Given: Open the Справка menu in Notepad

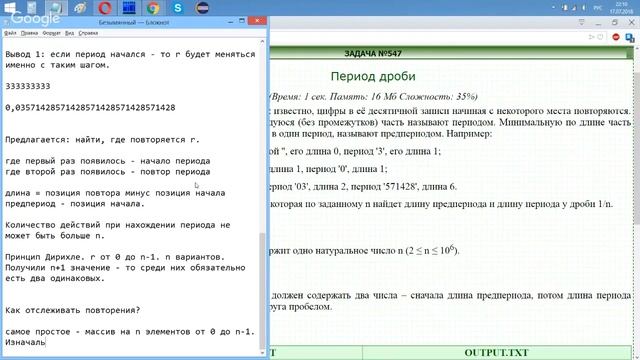Looking at the screenshot, I should pos(88,33).
